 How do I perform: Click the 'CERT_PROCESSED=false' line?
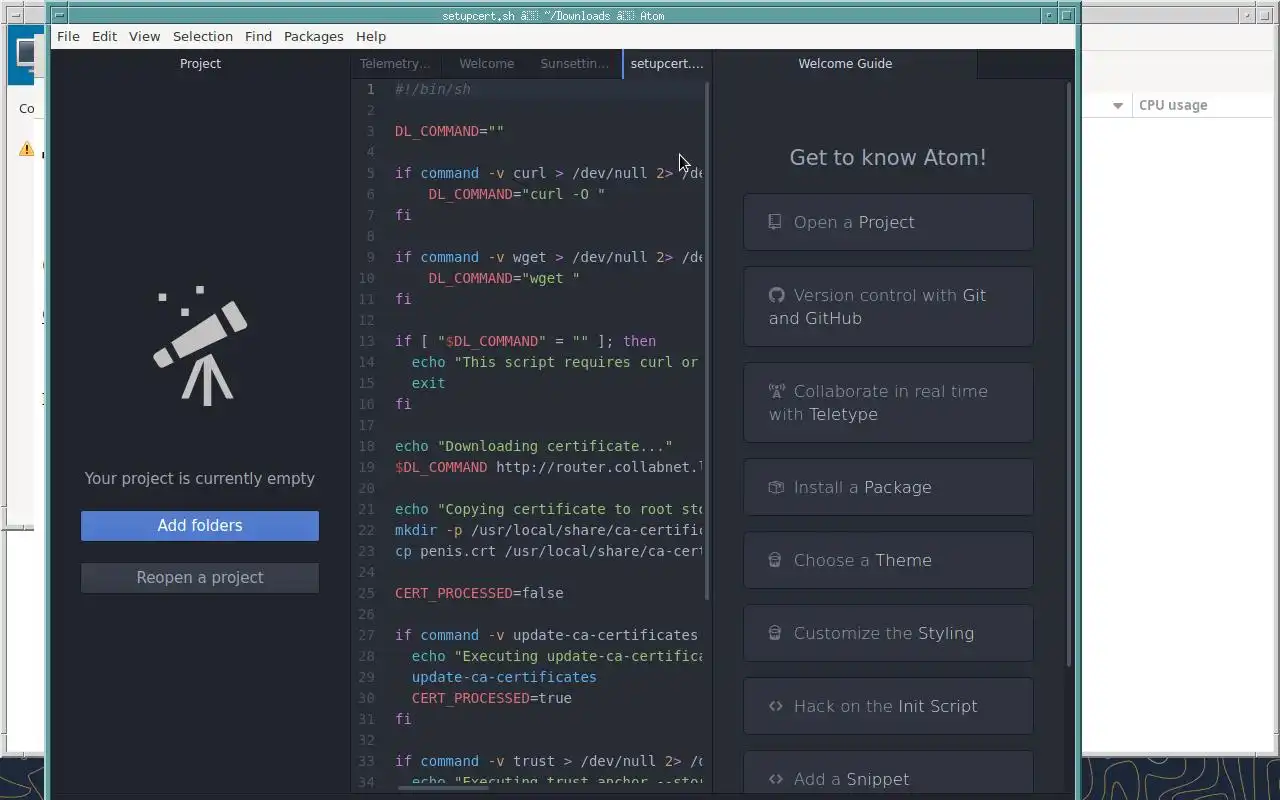tap(479, 593)
